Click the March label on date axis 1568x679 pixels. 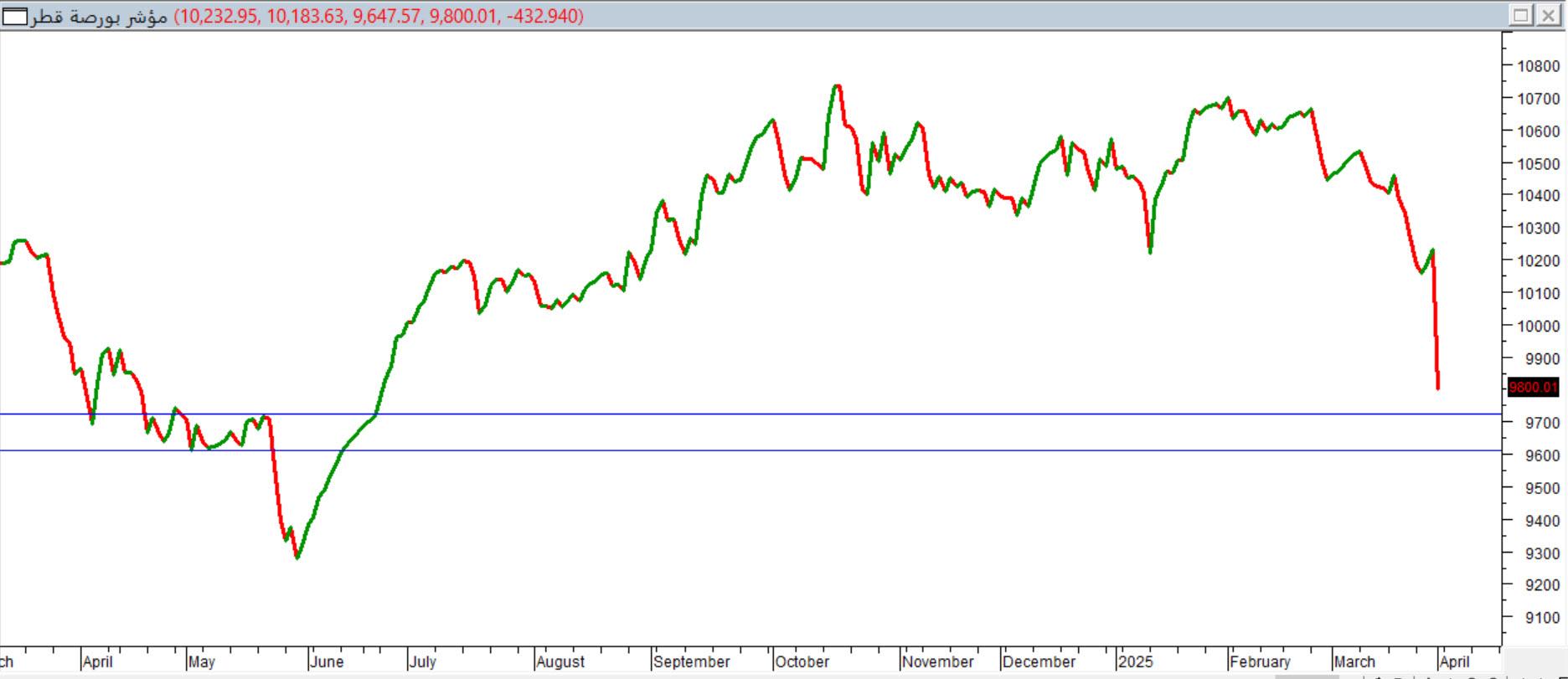1354,662
